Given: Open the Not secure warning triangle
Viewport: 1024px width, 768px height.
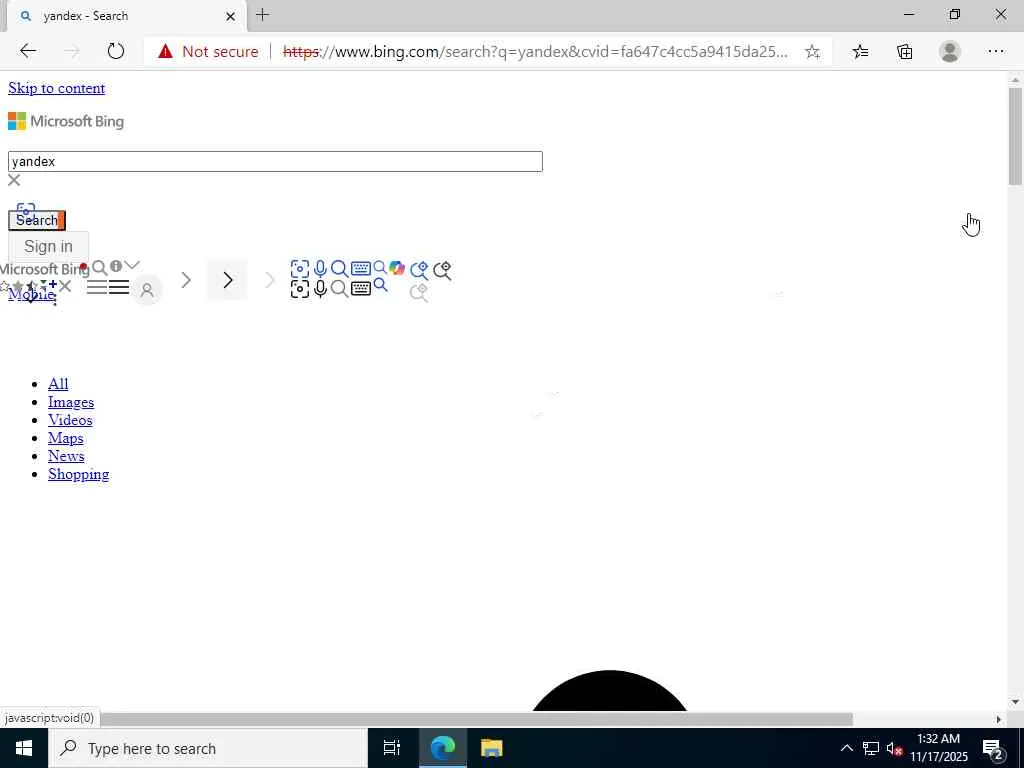Looking at the screenshot, I should pyautogui.click(x=165, y=51).
